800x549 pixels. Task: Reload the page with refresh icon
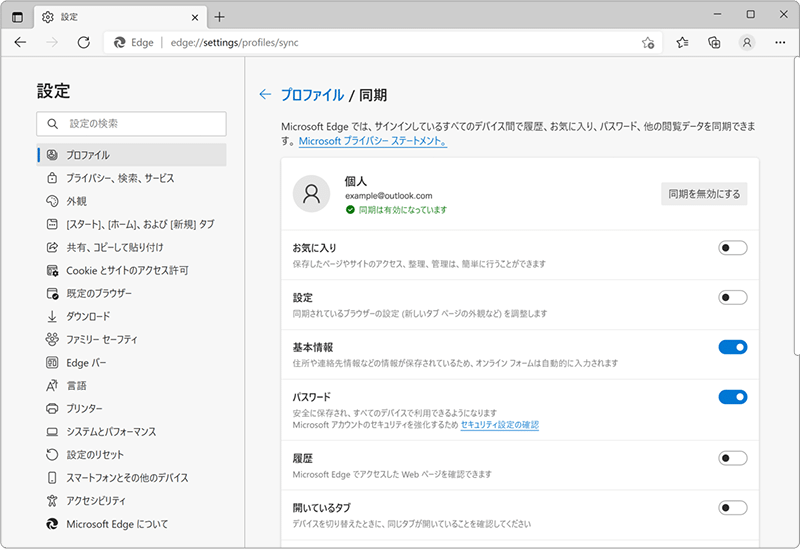(x=84, y=42)
